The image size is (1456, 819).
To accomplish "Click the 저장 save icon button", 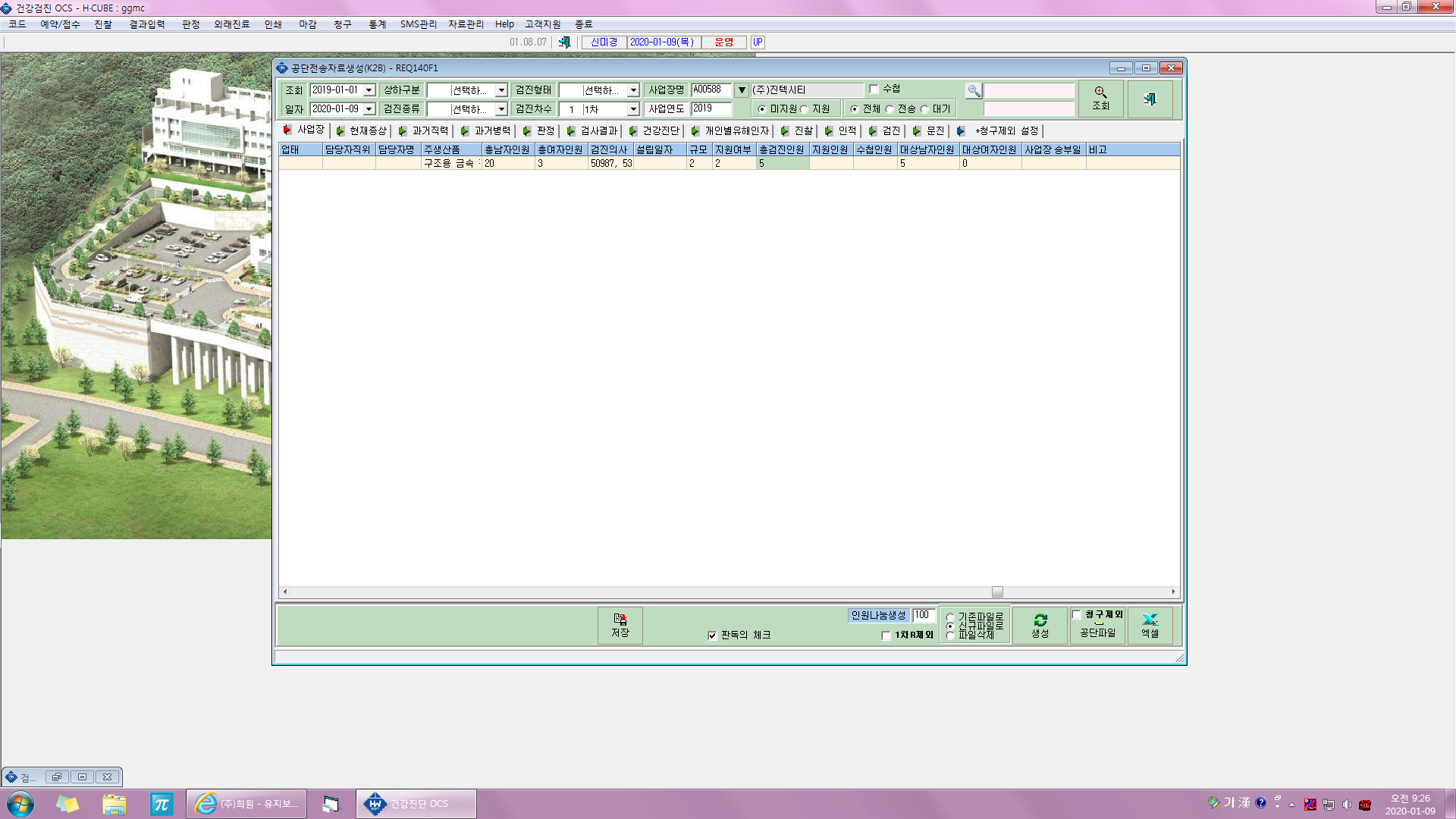I will (x=620, y=626).
